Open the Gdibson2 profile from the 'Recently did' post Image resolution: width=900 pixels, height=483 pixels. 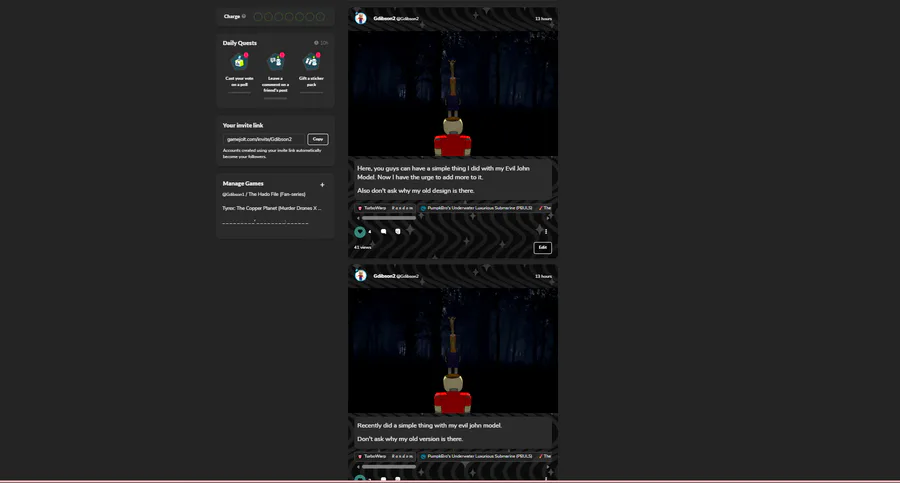point(396,276)
